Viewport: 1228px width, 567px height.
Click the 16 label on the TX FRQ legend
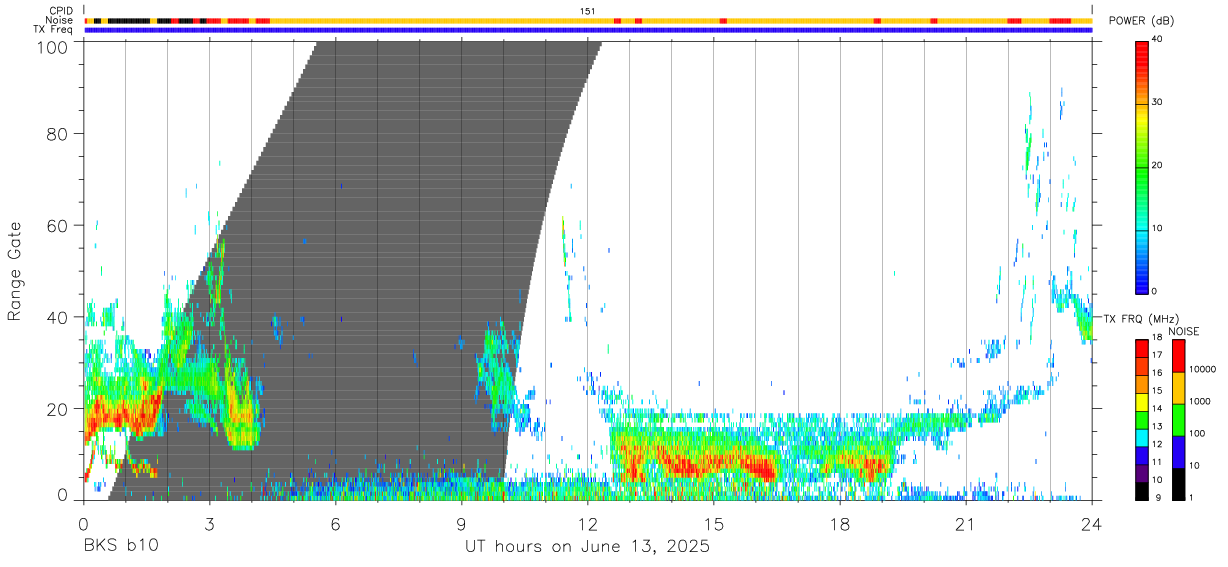pos(1158,373)
